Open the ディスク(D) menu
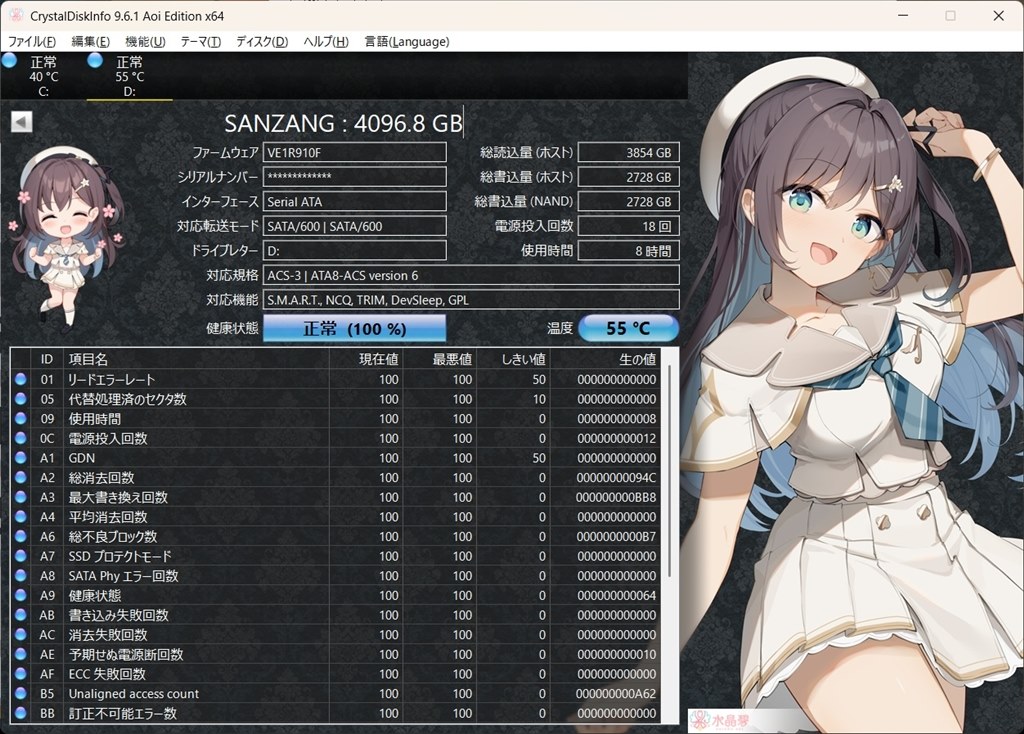This screenshot has width=1024, height=734. pyautogui.click(x=262, y=41)
